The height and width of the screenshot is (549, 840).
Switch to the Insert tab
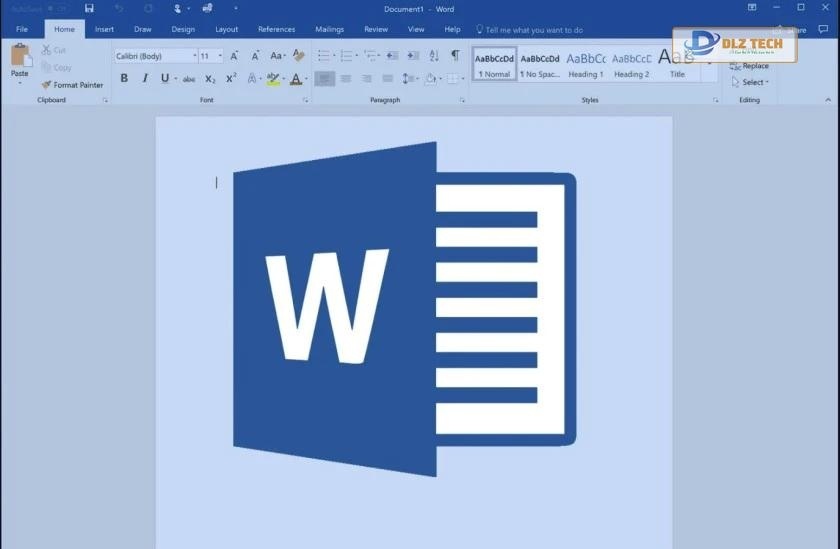pos(104,29)
